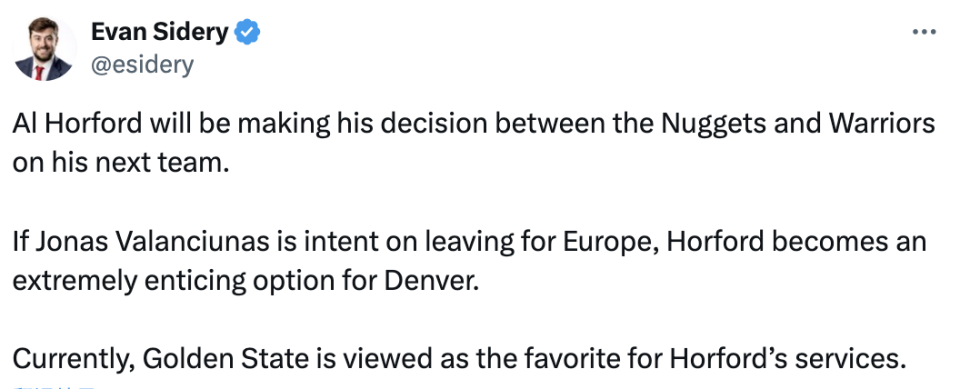
Task: Click the sentence starting "Currently, Golden State"
Action: (459, 359)
